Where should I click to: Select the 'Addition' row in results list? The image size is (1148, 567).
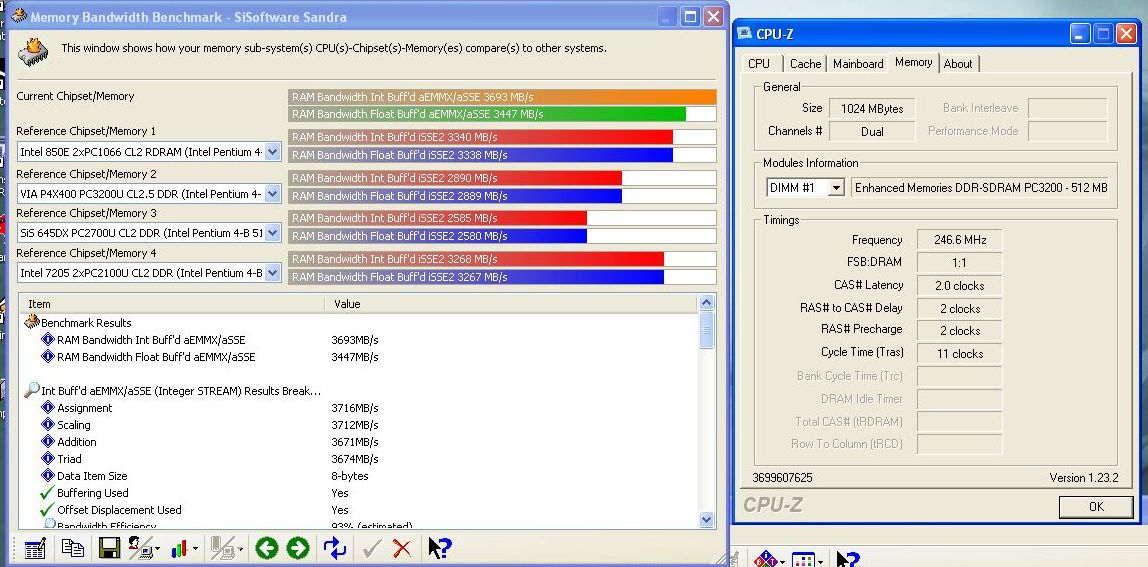[x=360, y=442]
